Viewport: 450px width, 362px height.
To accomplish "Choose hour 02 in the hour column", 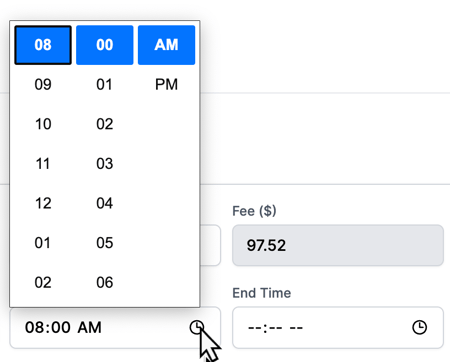I will pos(43,283).
